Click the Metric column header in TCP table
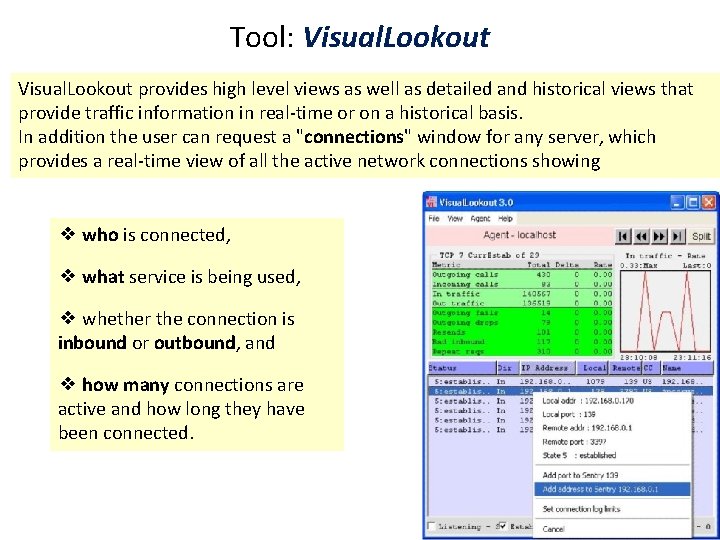720x540 pixels. tap(446, 265)
